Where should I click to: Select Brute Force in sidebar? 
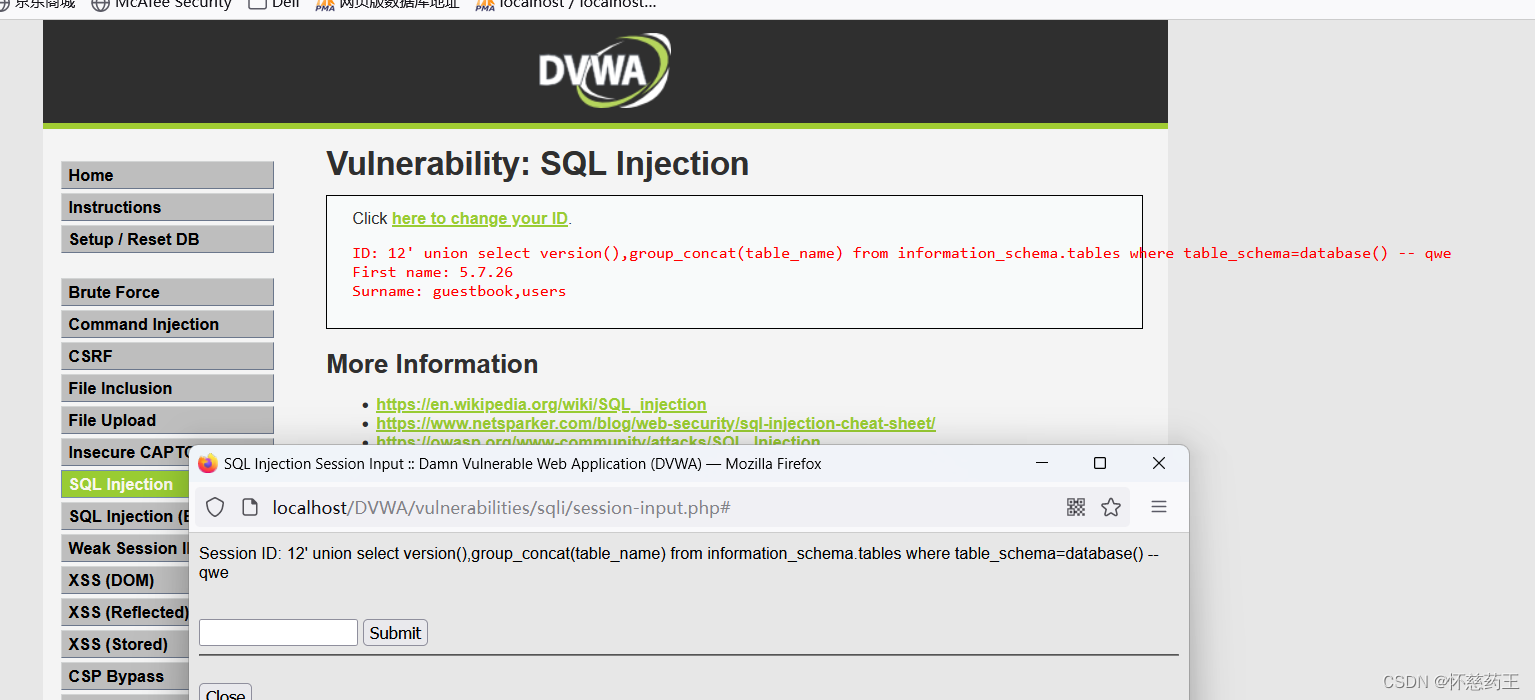coord(167,292)
